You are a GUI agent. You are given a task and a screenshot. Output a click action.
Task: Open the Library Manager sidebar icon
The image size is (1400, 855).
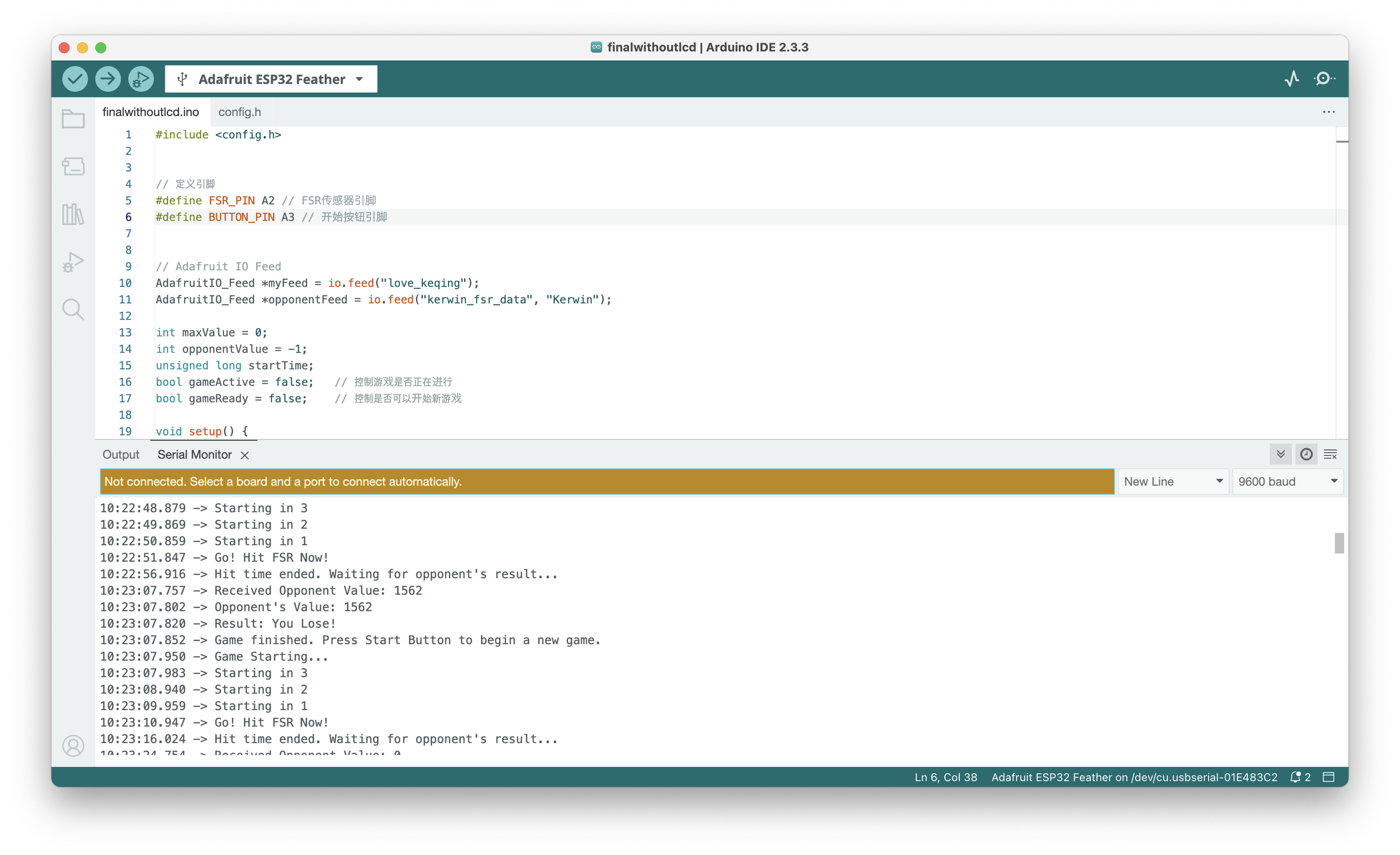tap(73, 214)
